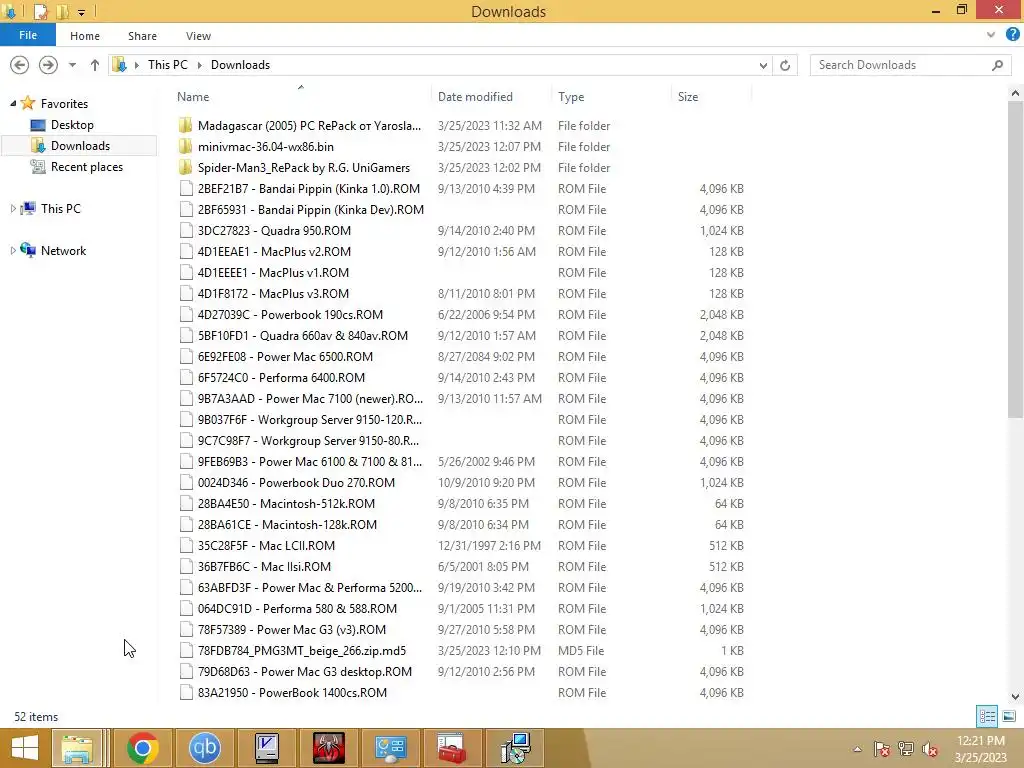The height and width of the screenshot is (768, 1024).
Task: Select Recent places under Favorites
Action: (87, 167)
